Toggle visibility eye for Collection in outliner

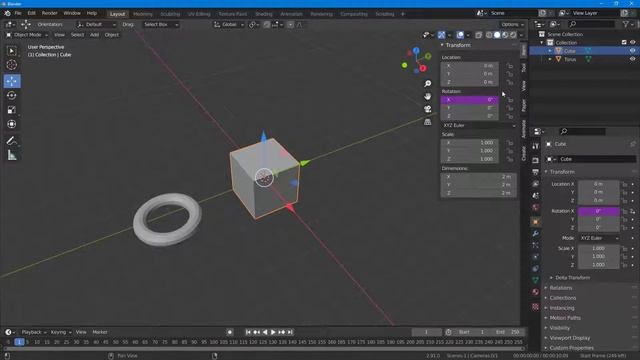coord(632,42)
